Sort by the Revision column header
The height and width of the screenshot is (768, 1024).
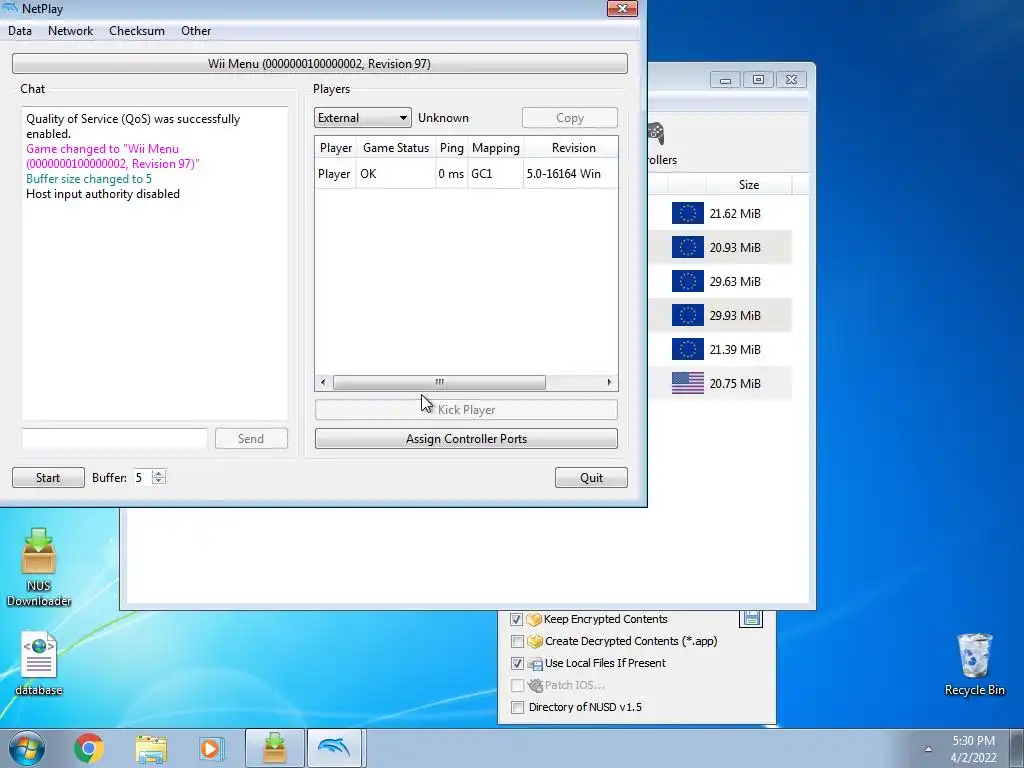click(x=573, y=148)
